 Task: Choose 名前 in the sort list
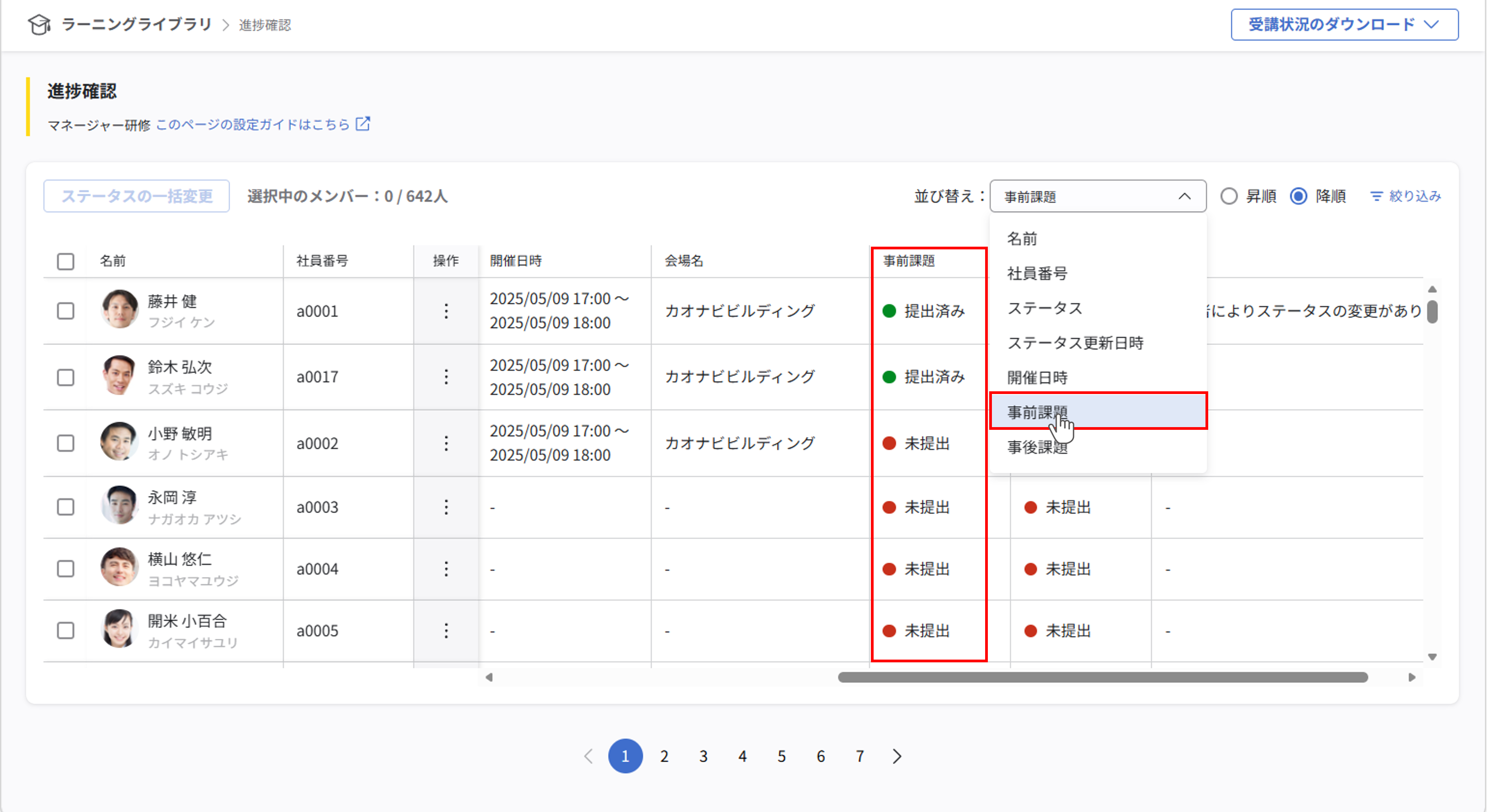pos(1098,239)
